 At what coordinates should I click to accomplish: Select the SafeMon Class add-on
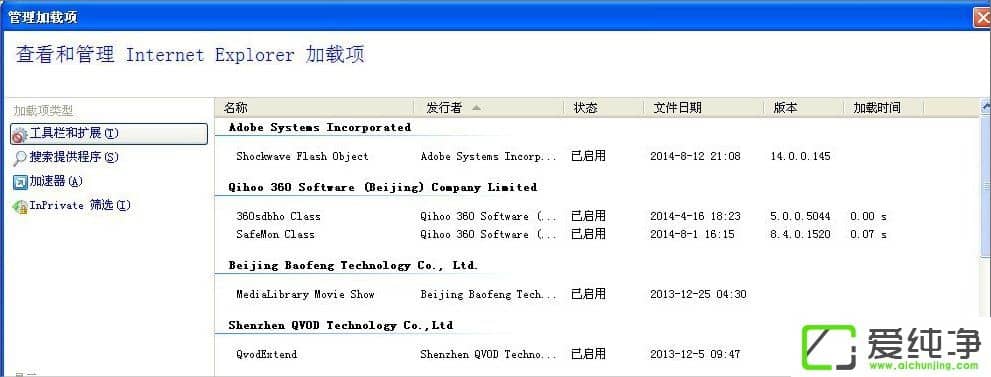tap(275, 234)
